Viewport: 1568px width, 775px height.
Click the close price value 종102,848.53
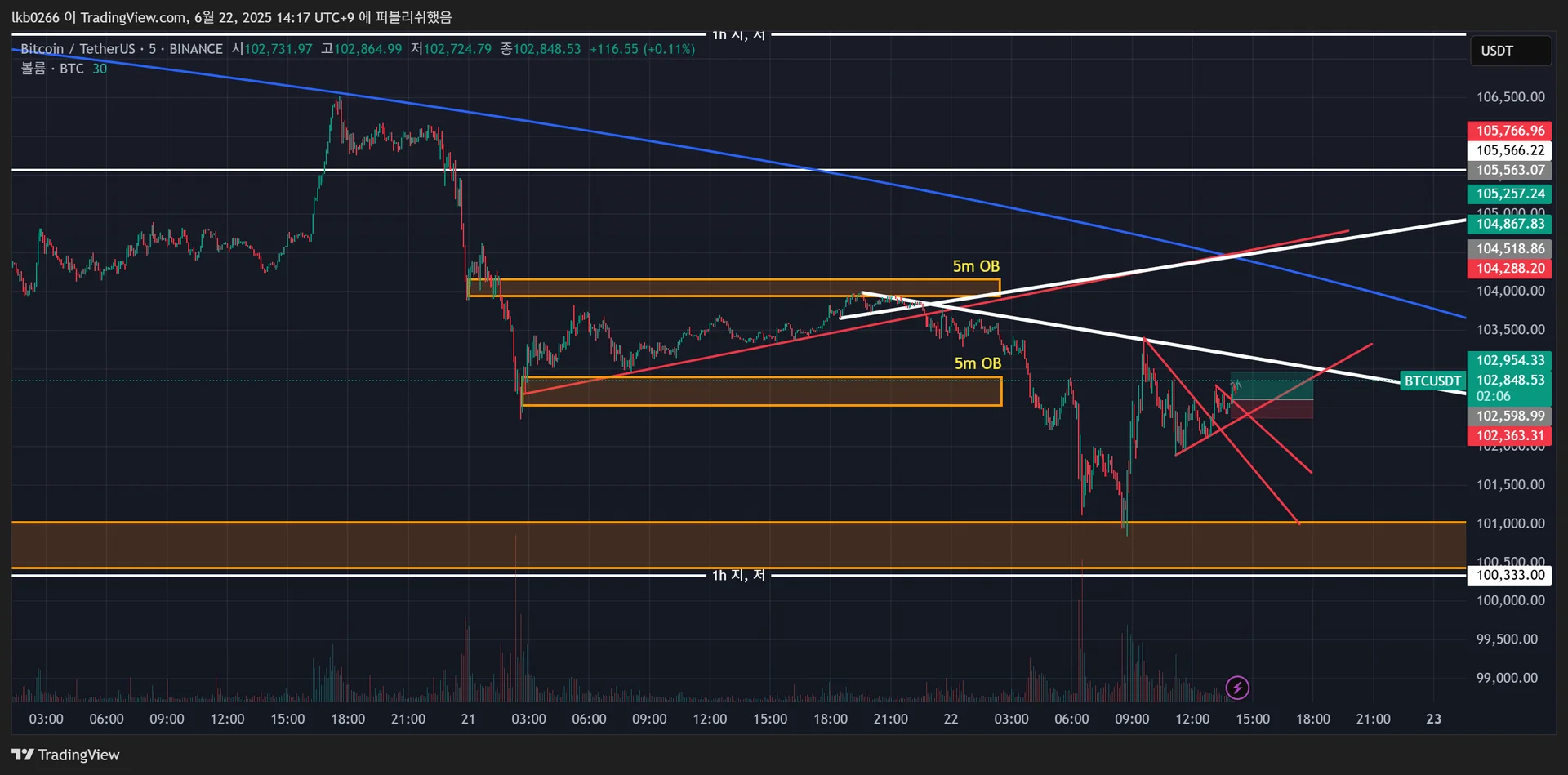click(541, 49)
